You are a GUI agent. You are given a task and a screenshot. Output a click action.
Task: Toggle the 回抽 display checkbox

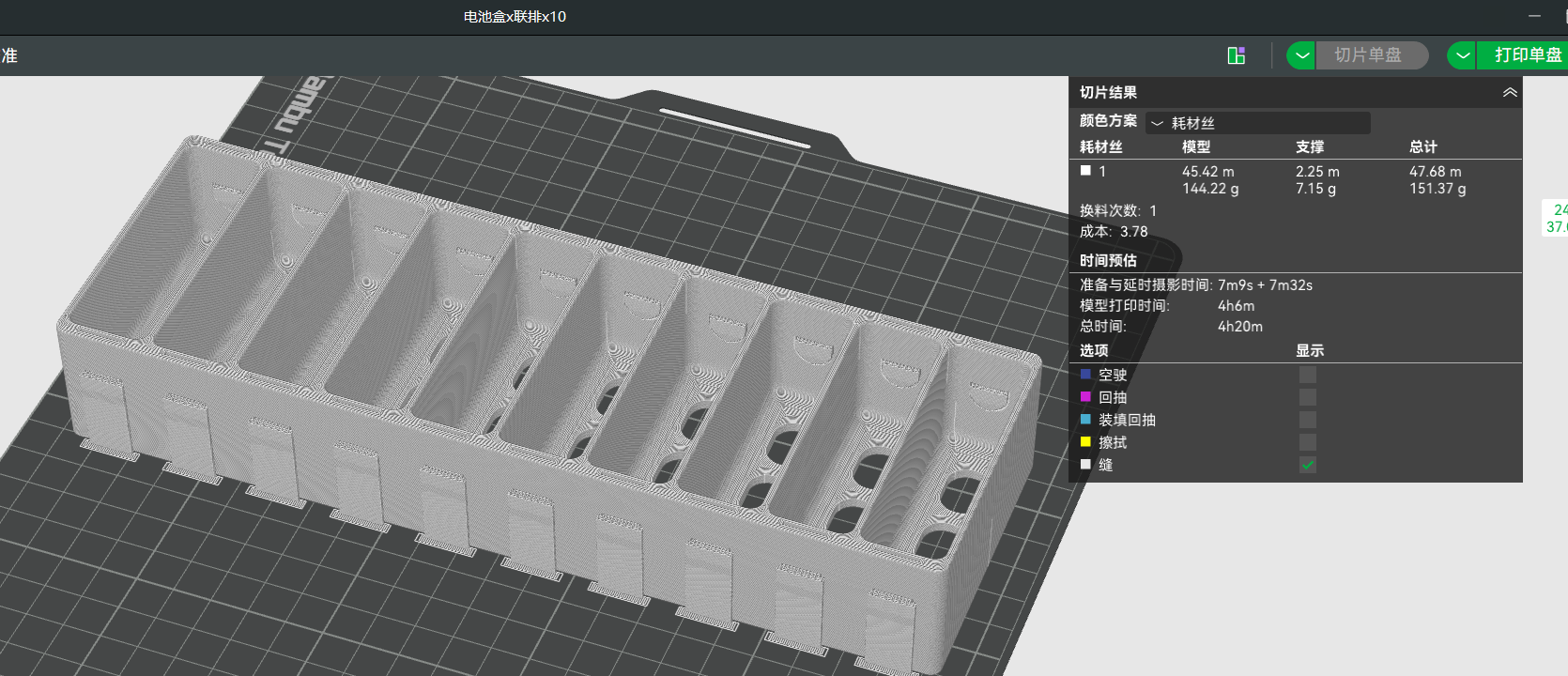(1308, 397)
